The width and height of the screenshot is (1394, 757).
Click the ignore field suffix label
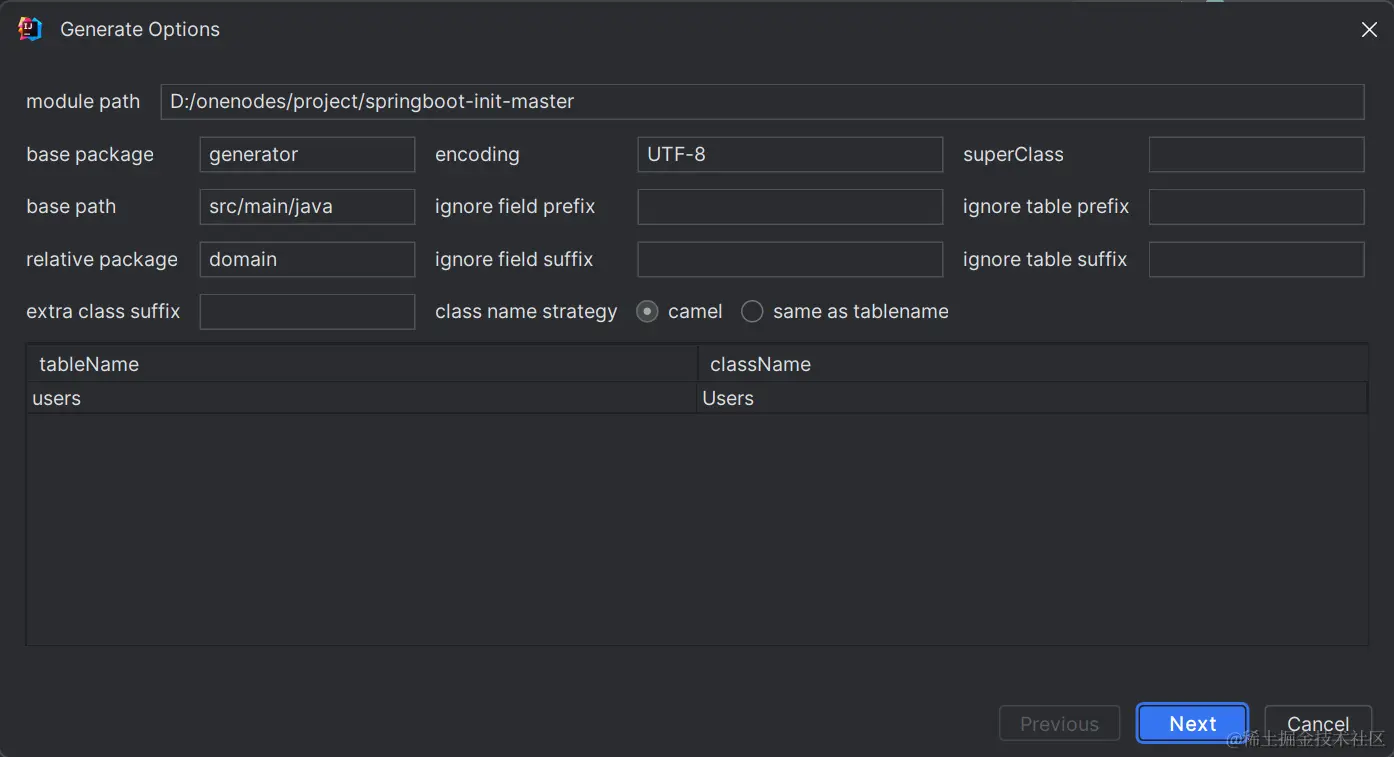point(514,260)
